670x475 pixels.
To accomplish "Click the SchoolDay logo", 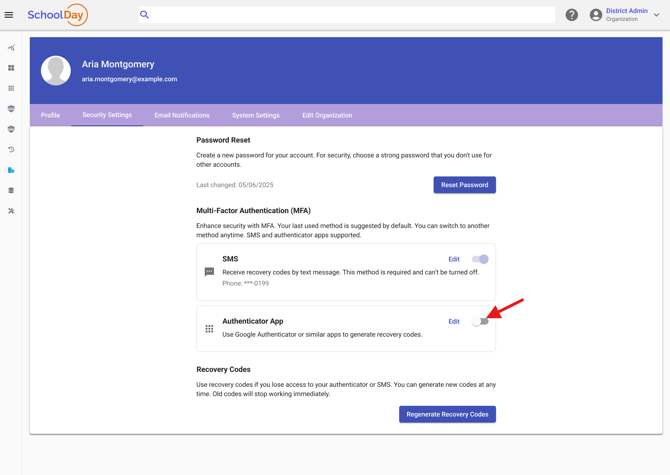I will (x=57, y=15).
